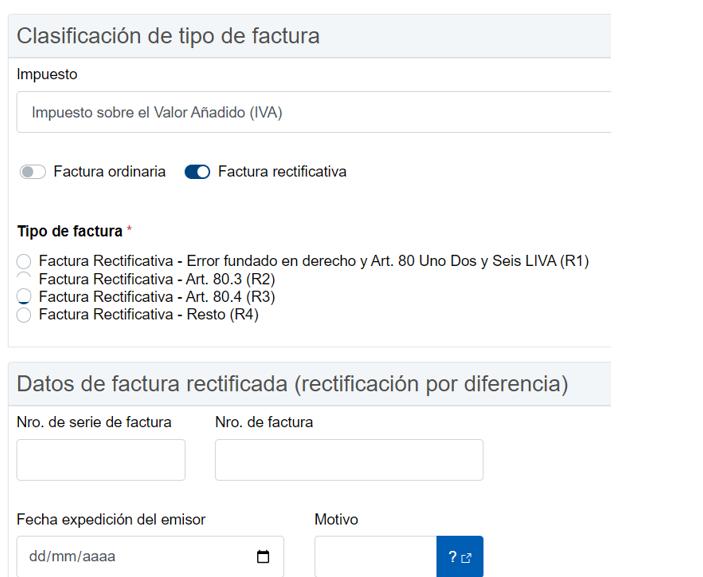This screenshot has width=703, height=577.
Task: Click the Nro. de serie de factura field
Action: 101,460
